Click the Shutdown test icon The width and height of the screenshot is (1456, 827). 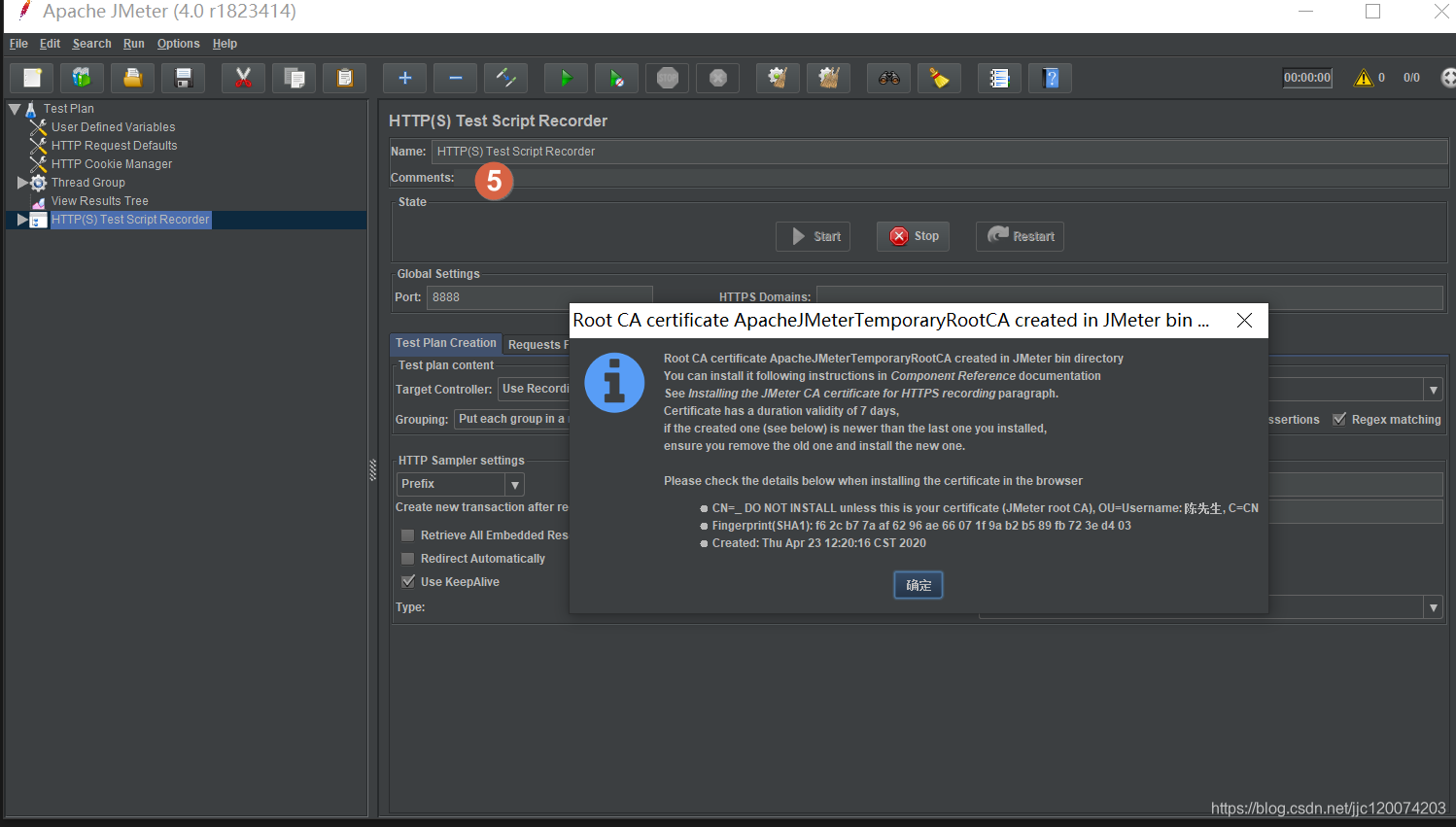pos(717,78)
